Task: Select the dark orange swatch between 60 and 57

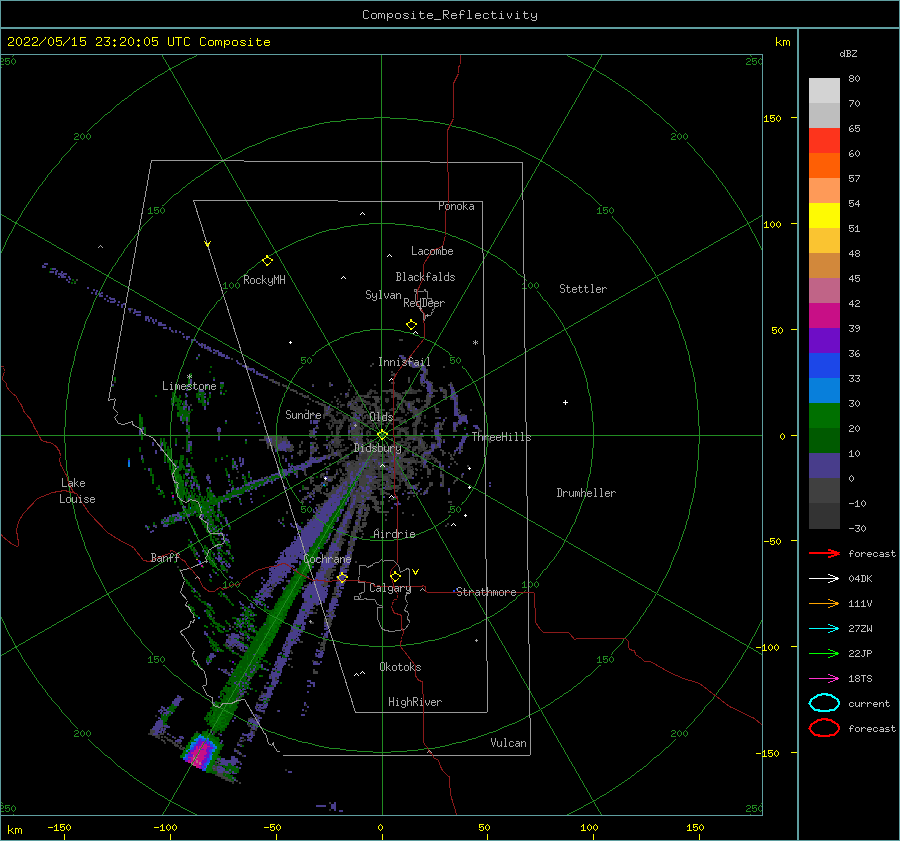Action: tap(824, 166)
